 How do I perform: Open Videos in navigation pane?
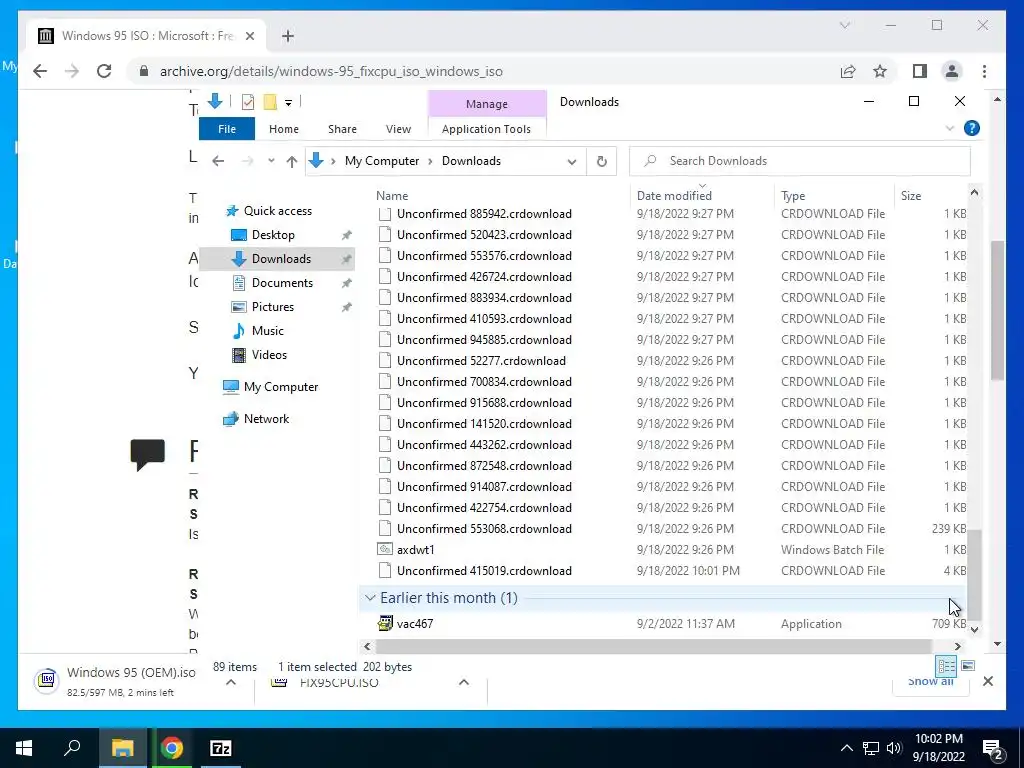[269, 355]
